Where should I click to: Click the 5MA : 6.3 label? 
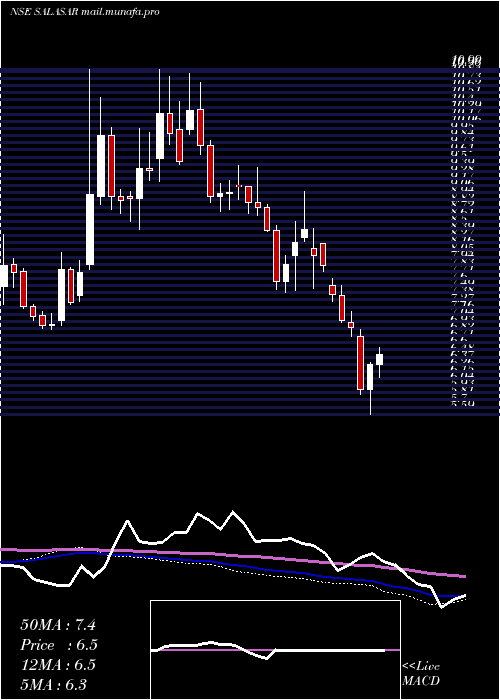click(x=54, y=684)
